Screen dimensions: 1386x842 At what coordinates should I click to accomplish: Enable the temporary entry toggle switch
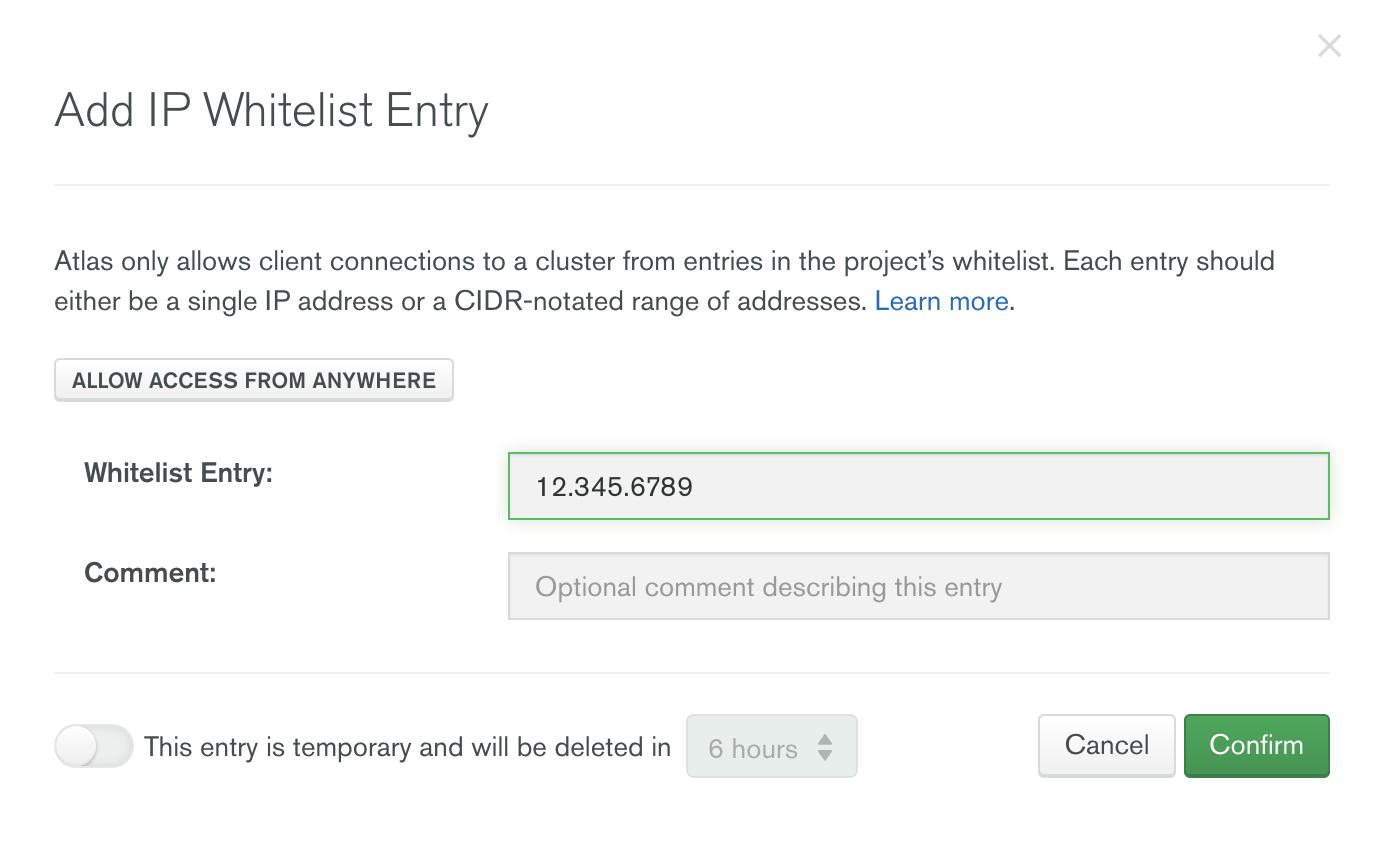pos(93,746)
